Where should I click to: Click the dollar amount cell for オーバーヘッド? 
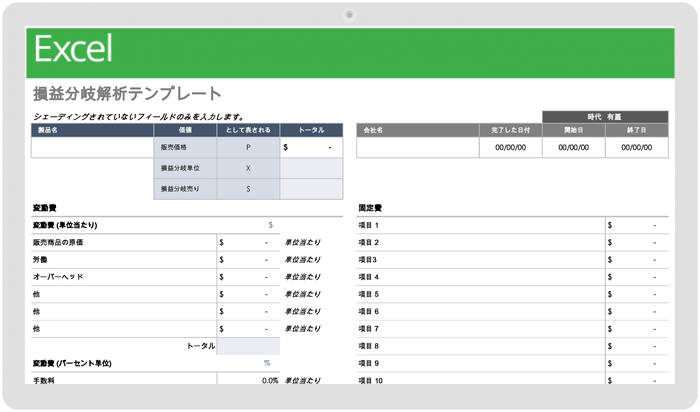(248, 277)
